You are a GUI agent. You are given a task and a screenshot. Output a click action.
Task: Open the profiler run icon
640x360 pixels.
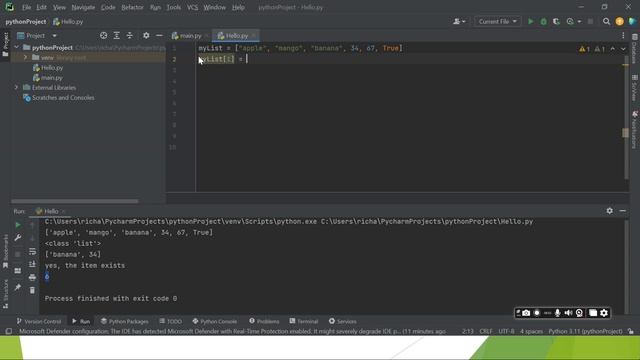pyautogui.click(x=570, y=21)
